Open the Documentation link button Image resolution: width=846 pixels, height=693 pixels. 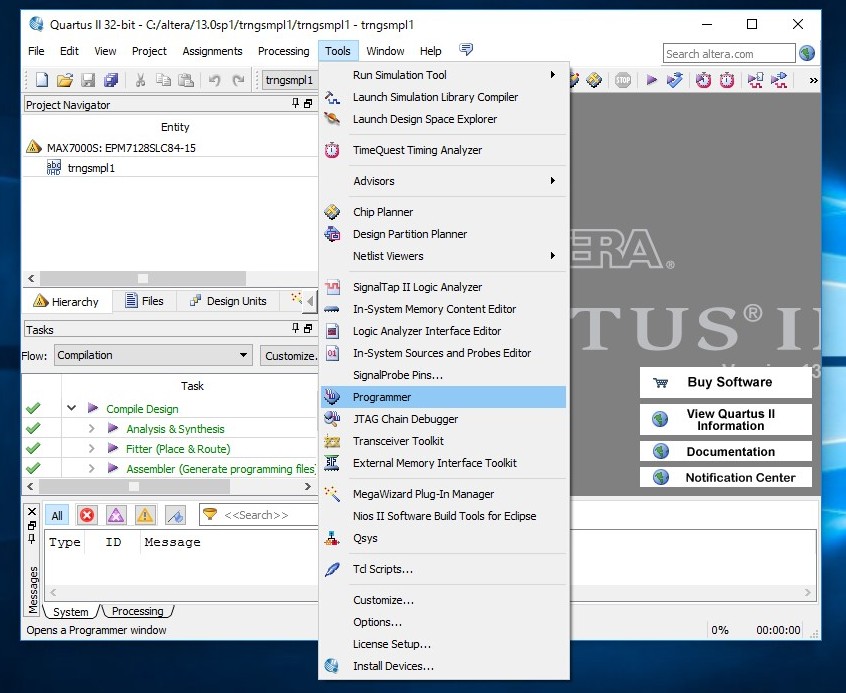726,451
